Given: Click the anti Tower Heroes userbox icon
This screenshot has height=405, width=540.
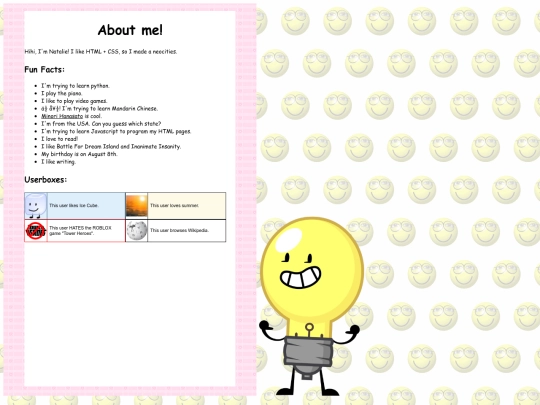Looking at the screenshot, I should pos(36,230).
